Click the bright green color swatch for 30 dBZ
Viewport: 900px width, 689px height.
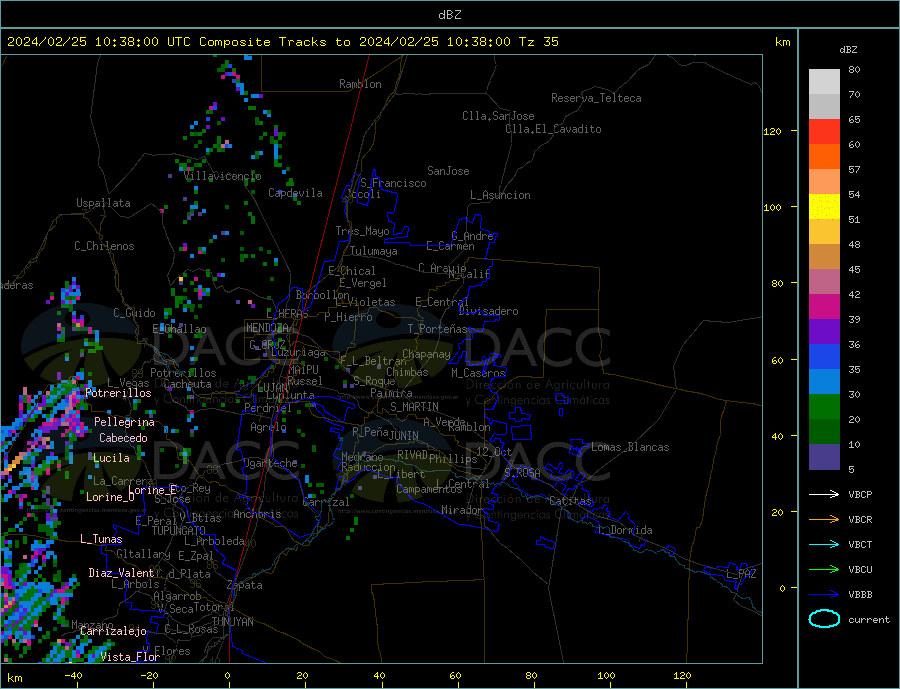point(824,407)
